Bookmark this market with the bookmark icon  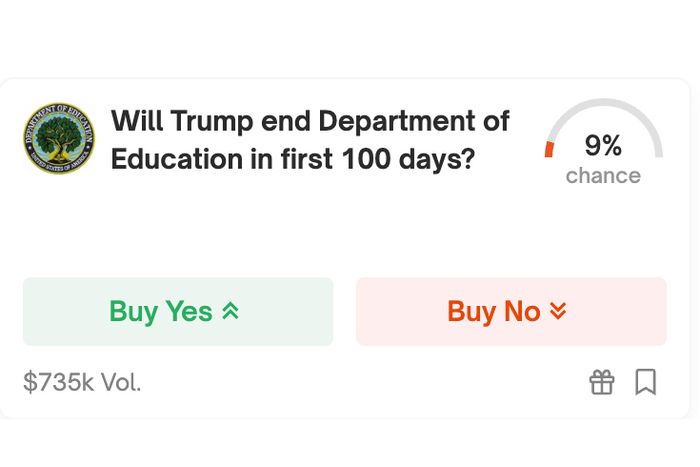646,382
